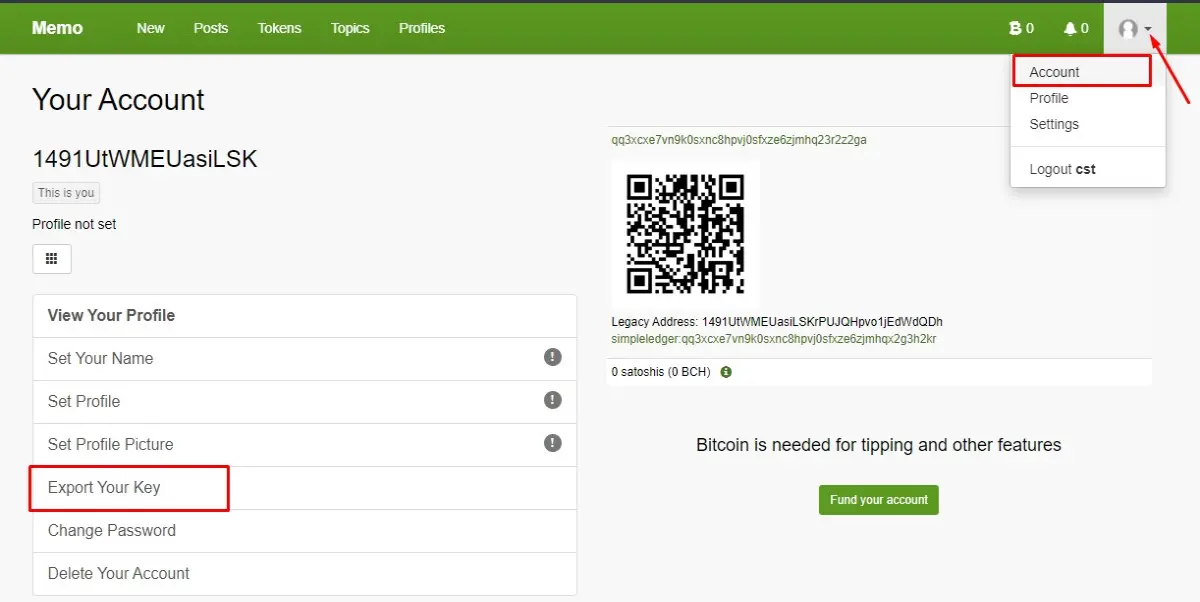
Task: Click the Profile not set text
Action: (74, 224)
